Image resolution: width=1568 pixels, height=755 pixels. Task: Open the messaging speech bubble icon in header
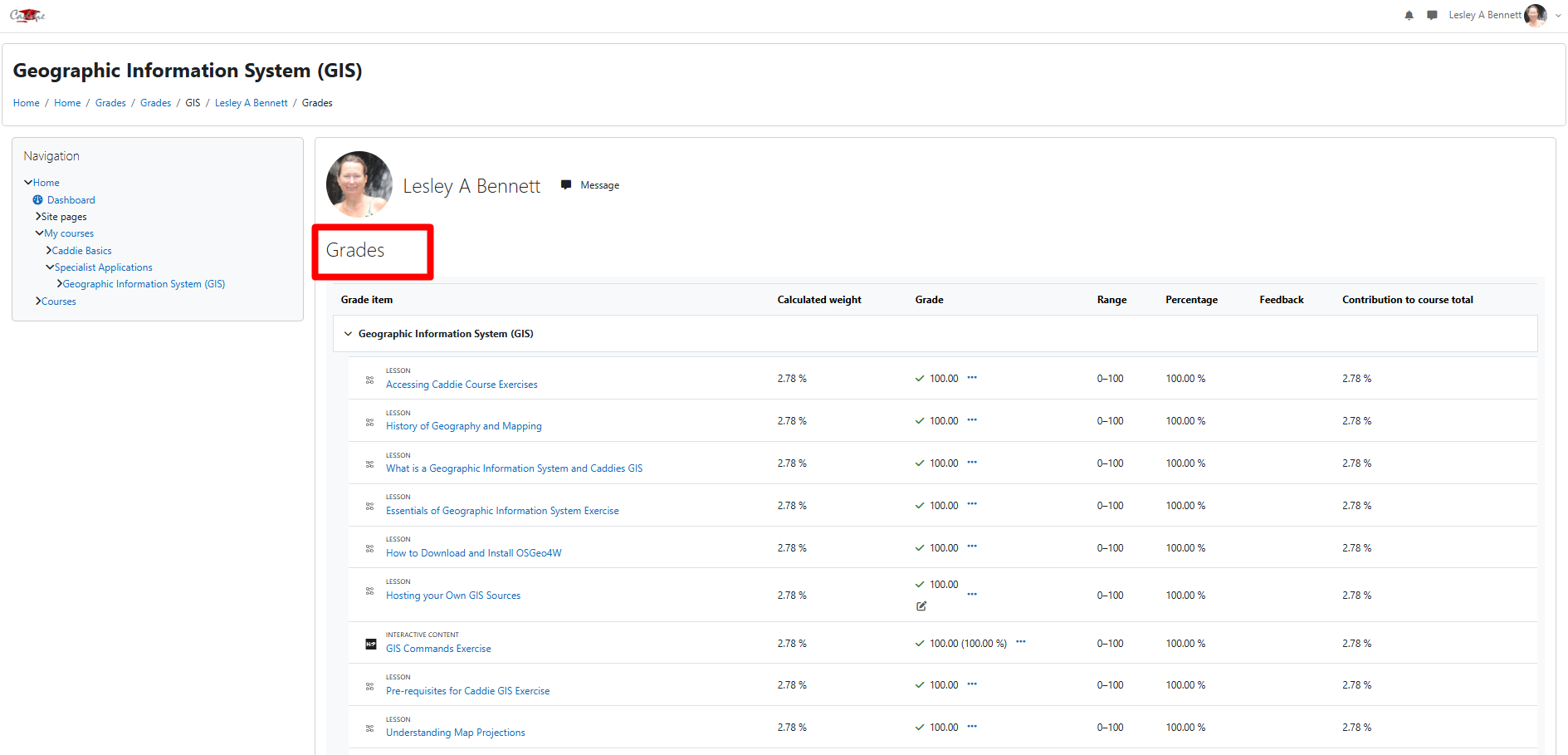point(1432,16)
